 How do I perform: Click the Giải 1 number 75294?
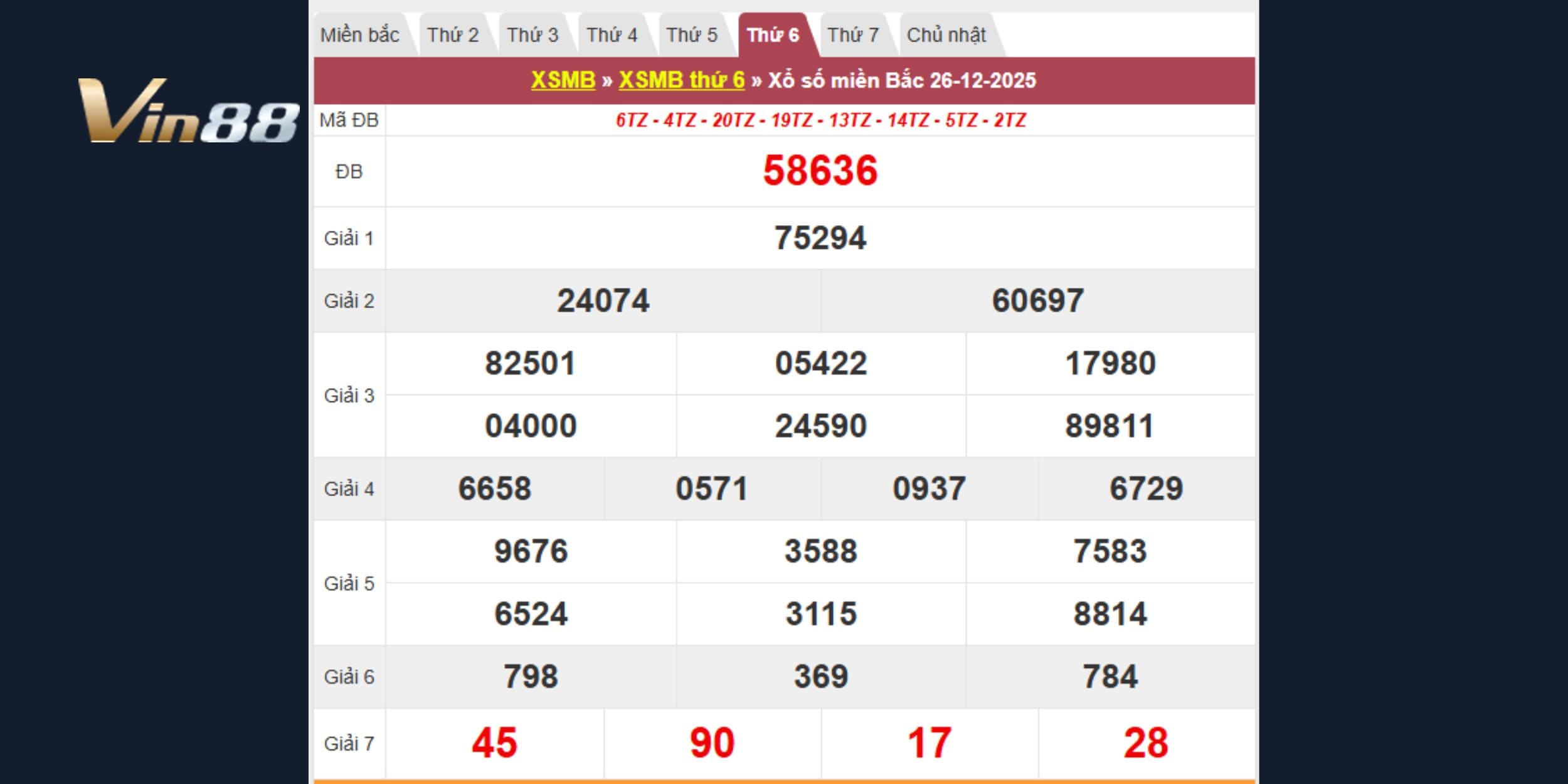tap(820, 238)
